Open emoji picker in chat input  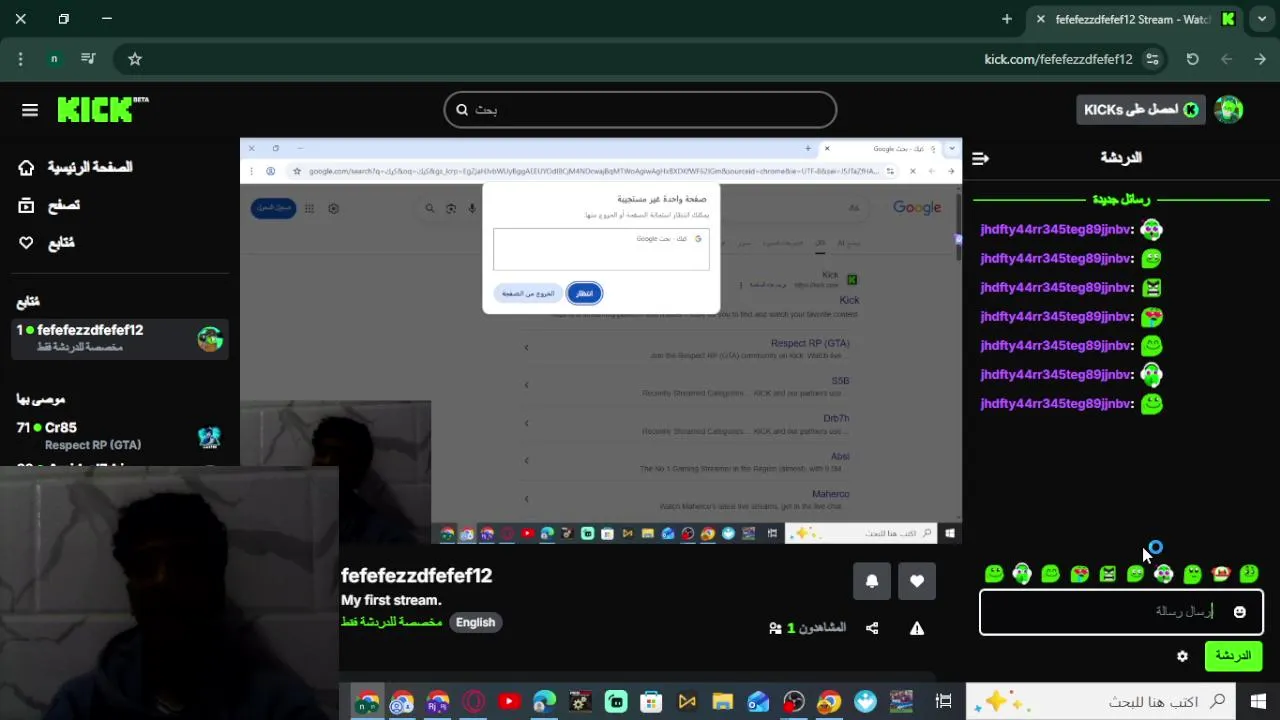point(1240,612)
